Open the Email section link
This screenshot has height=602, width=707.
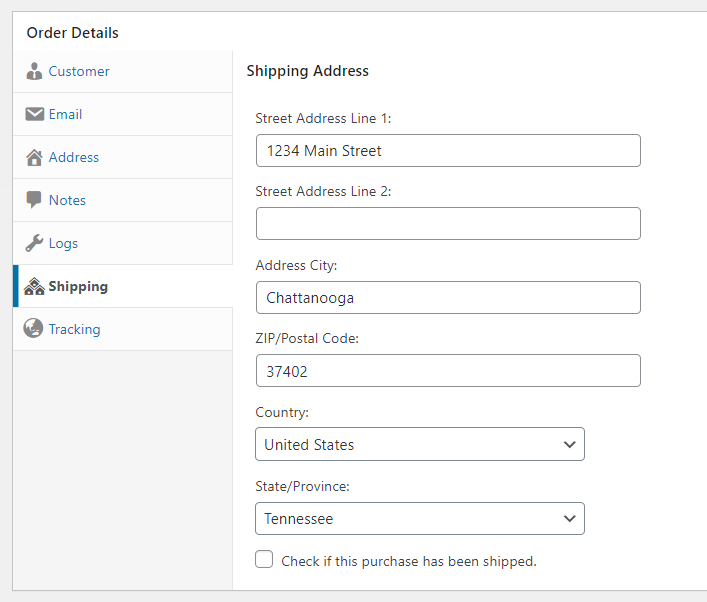pyautogui.click(x=66, y=115)
